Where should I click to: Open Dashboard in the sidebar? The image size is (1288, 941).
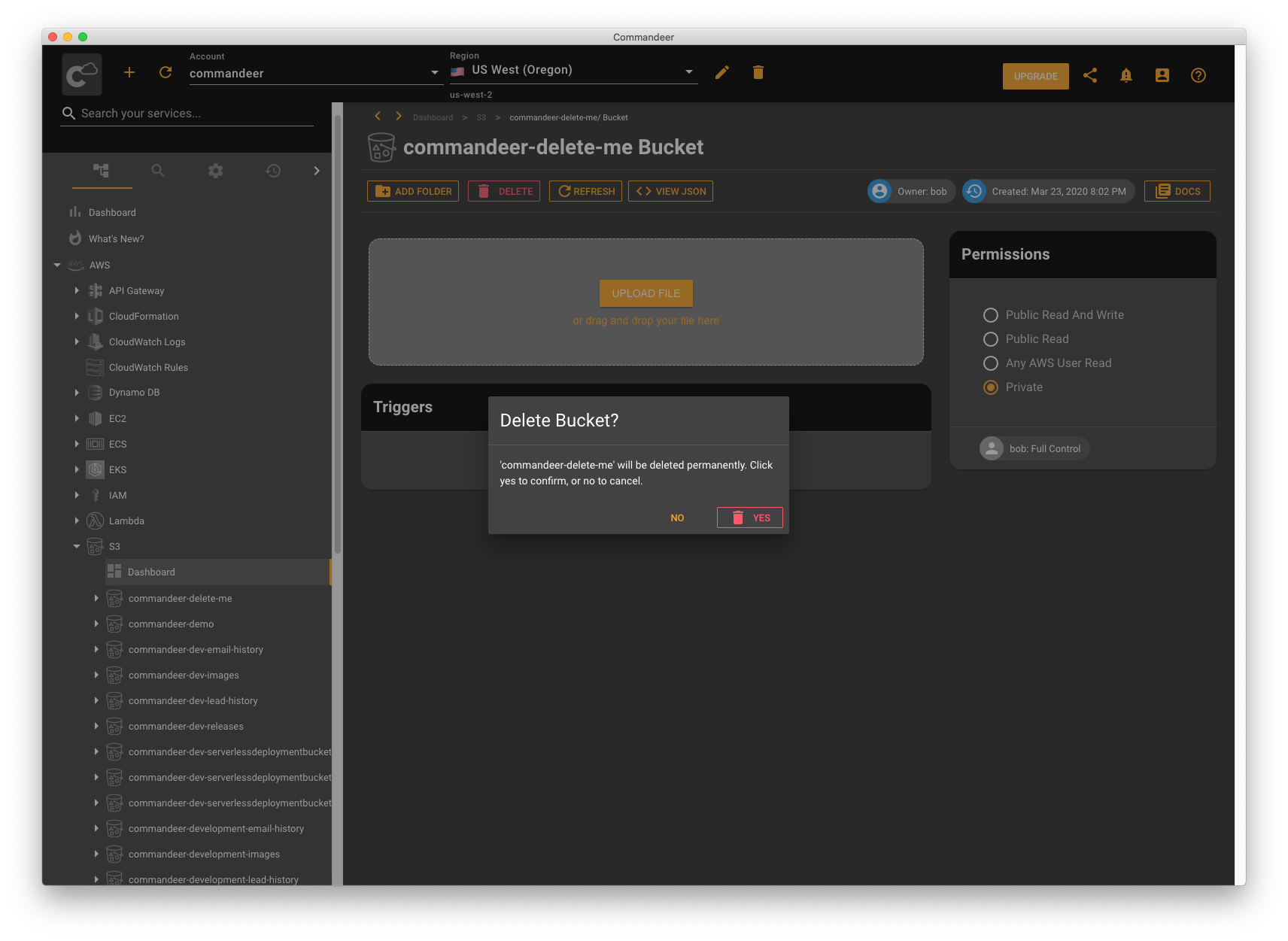pyautogui.click(x=112, y=213)
